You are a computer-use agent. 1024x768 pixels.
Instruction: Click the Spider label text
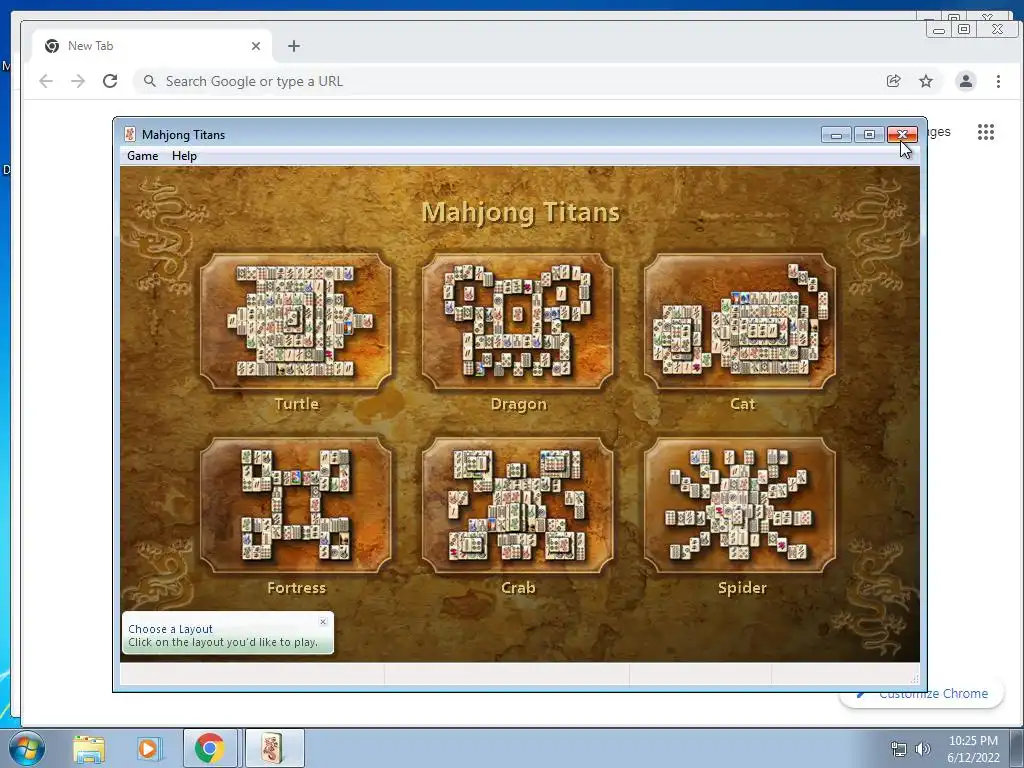[x=743, y=588]
